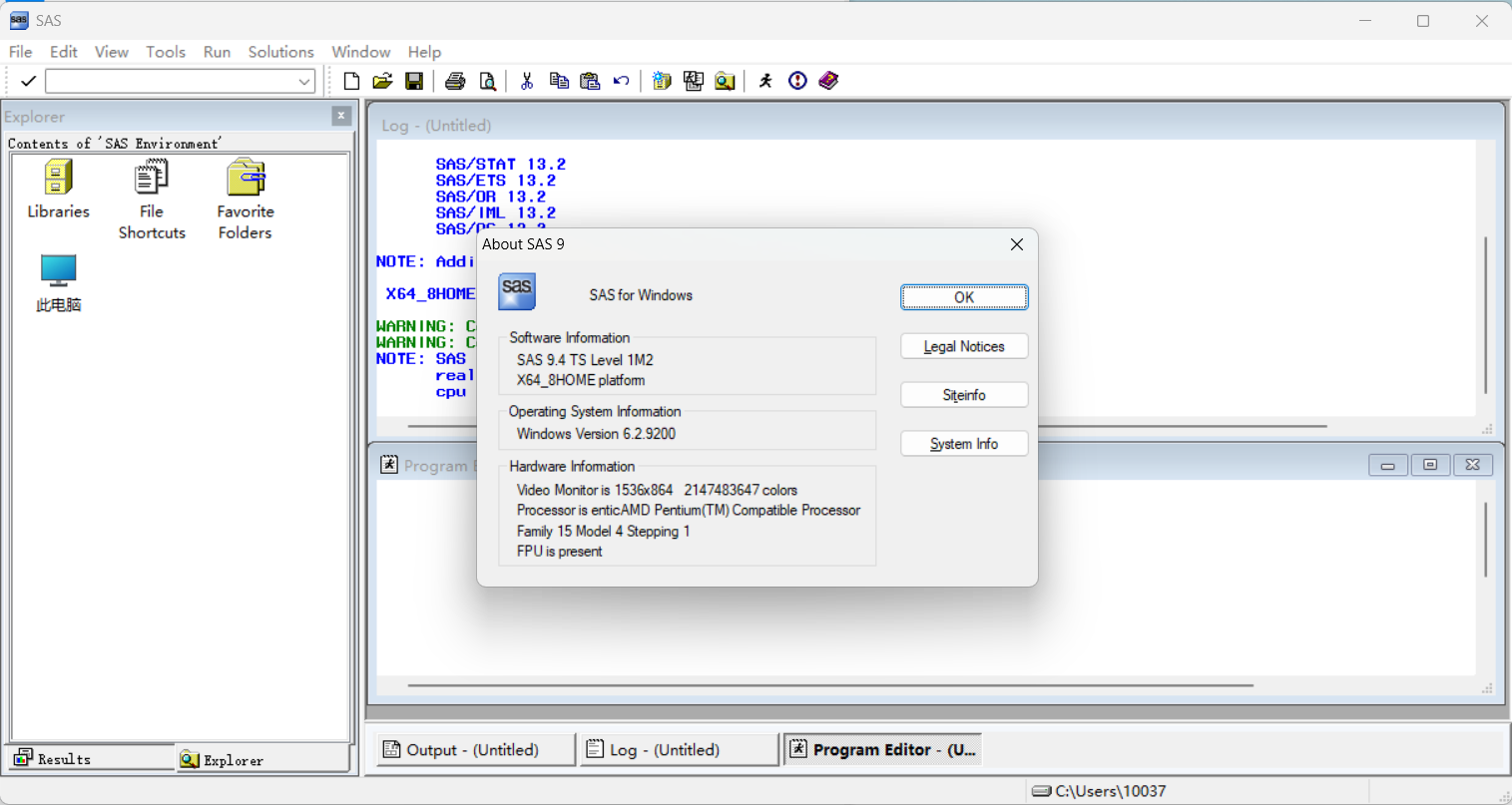The width and height of the screenshot is (1512, 805).
Task: Select the 此电脑 computer icon
Action: coord(58,283)
